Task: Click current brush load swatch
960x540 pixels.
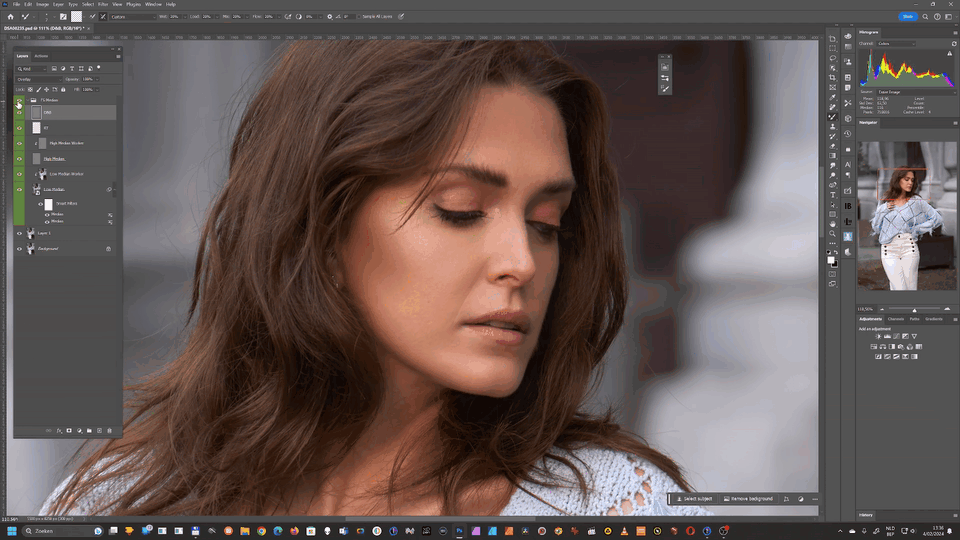Action: point(77,17)
